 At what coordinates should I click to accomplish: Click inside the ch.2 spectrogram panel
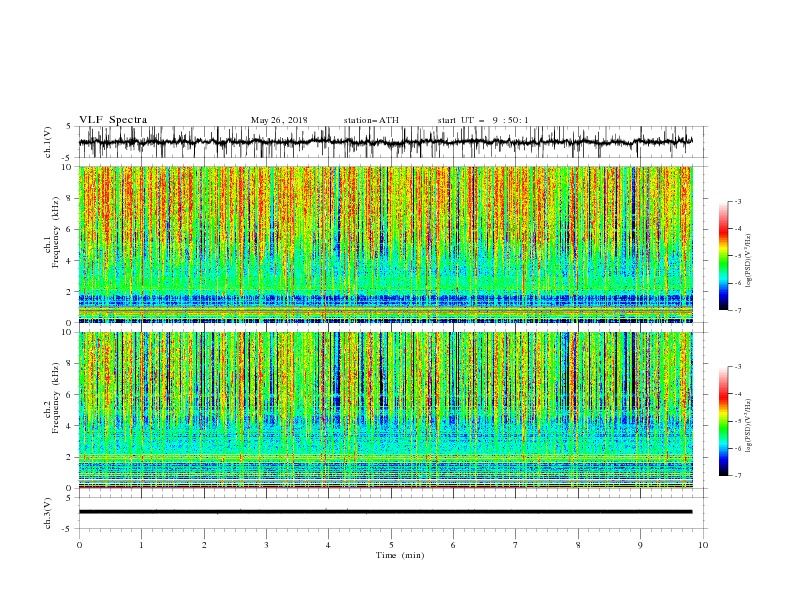click(385, 410)
